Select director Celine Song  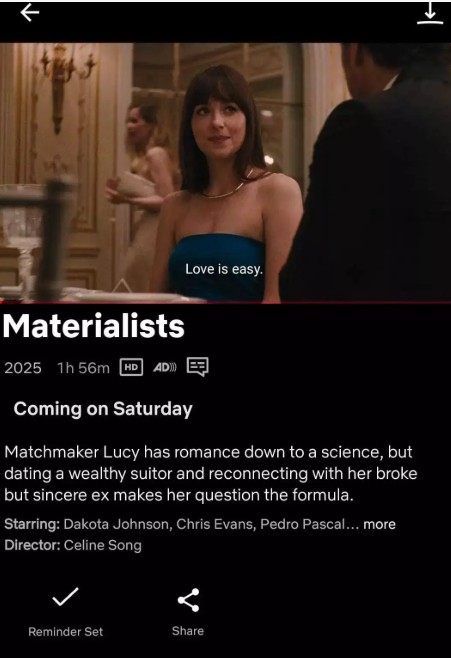point(103,545)
